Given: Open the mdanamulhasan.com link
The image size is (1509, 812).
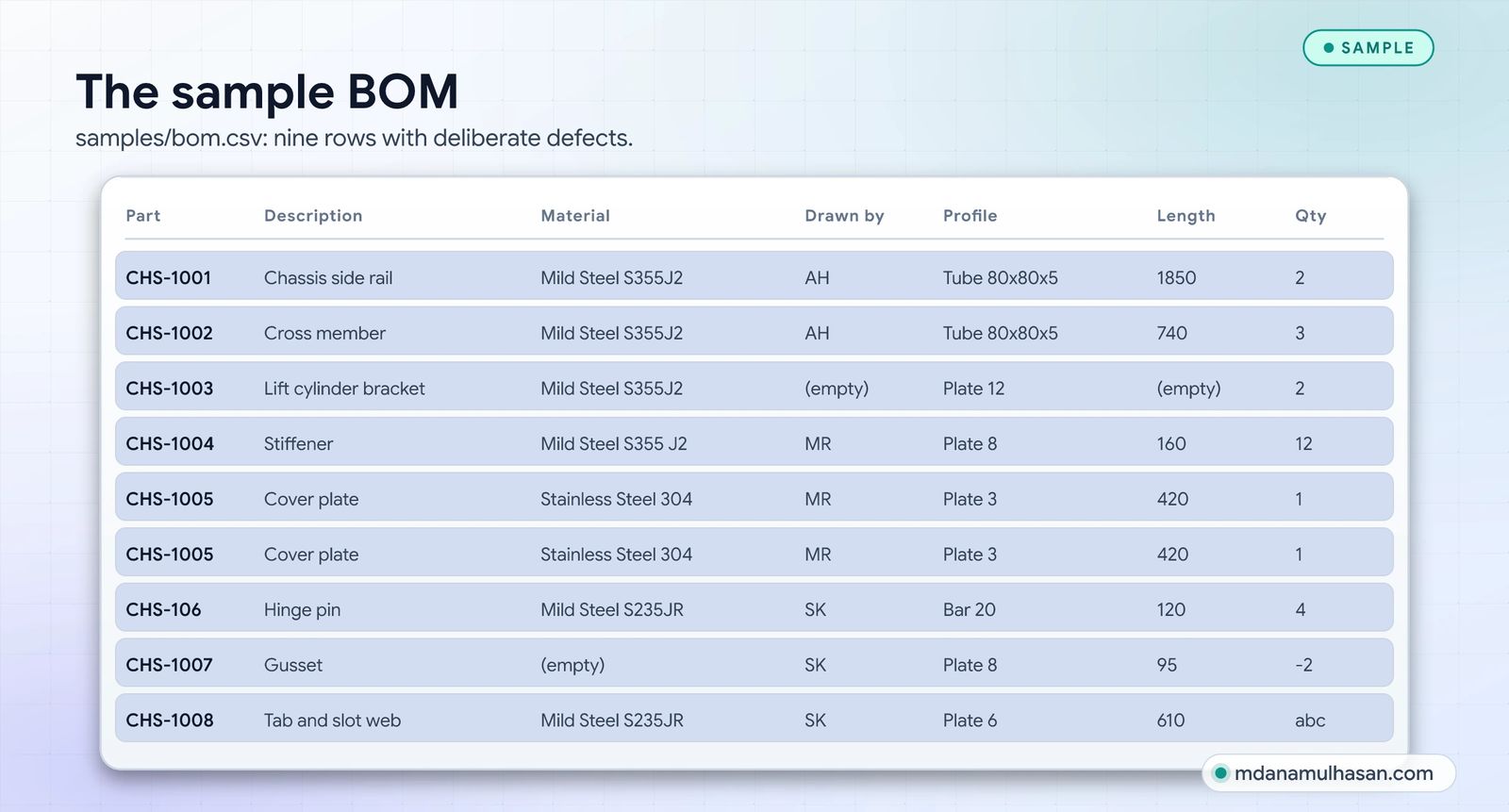Looking at the screenshot, I should click(x=1329, y=773).
